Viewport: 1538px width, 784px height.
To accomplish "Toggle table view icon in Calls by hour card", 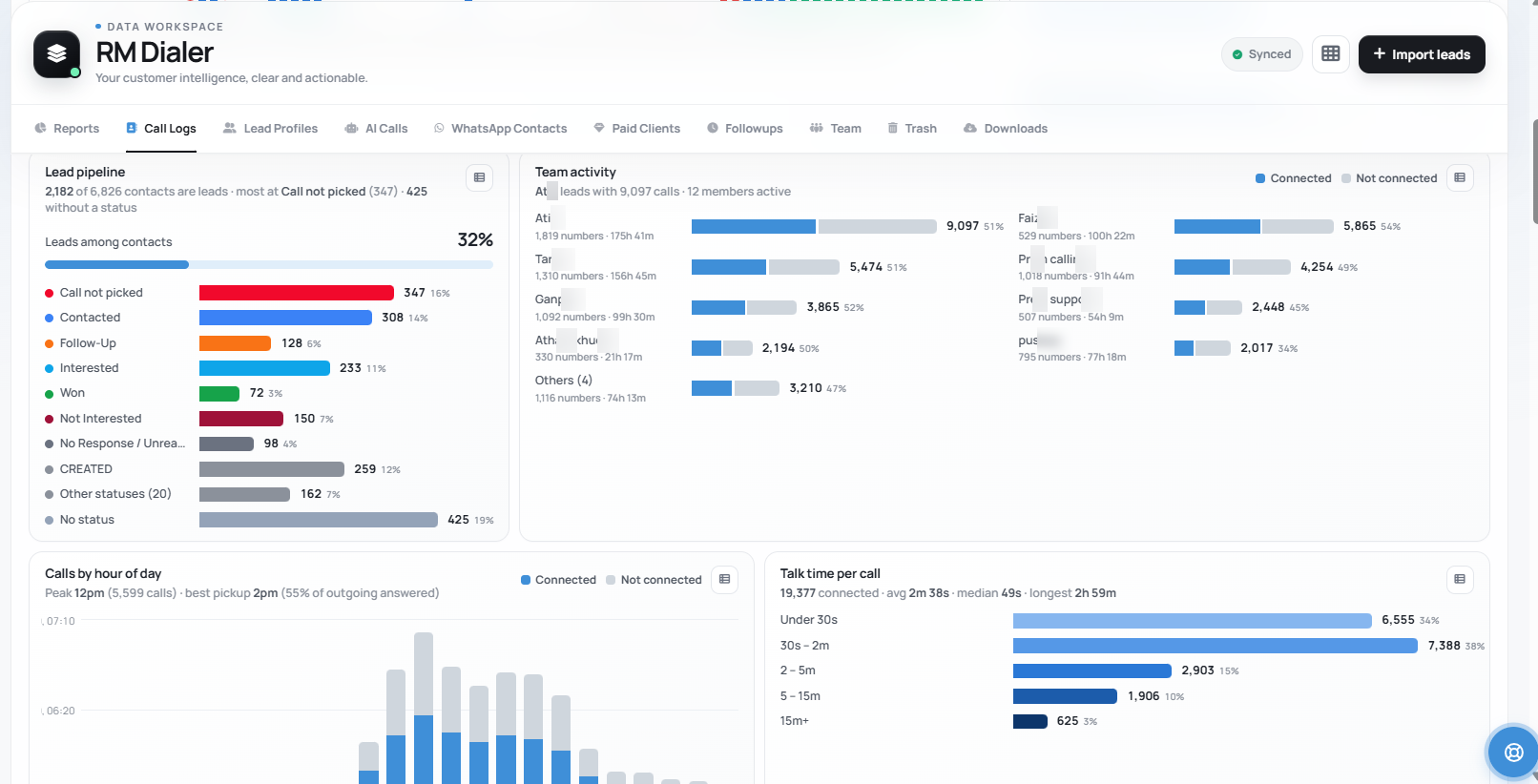I will 725,579.
